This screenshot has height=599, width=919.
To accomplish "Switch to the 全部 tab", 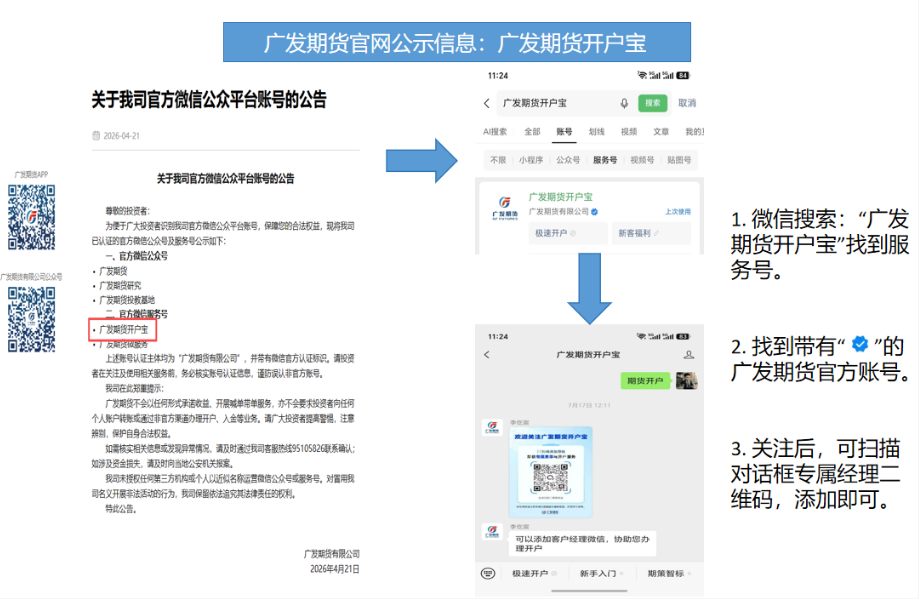I will coord(532,132).
